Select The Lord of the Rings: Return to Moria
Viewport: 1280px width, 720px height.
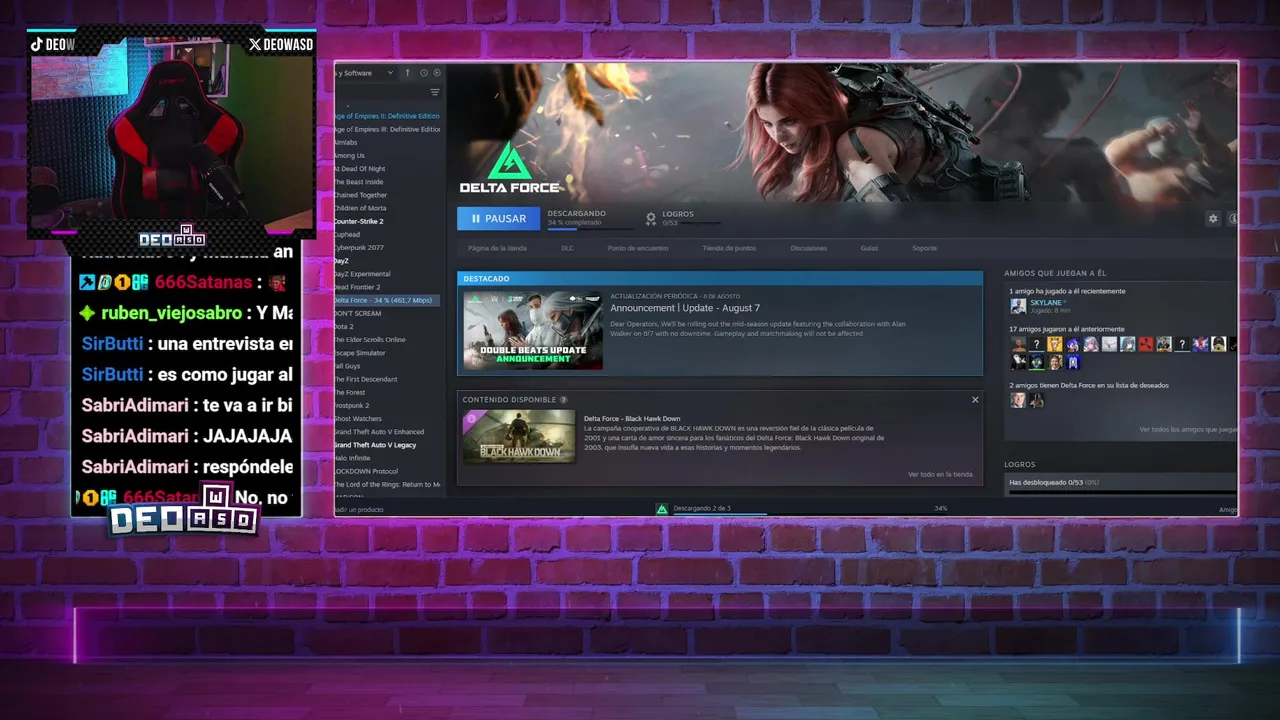pyautogui.click(x=387, y=484)
